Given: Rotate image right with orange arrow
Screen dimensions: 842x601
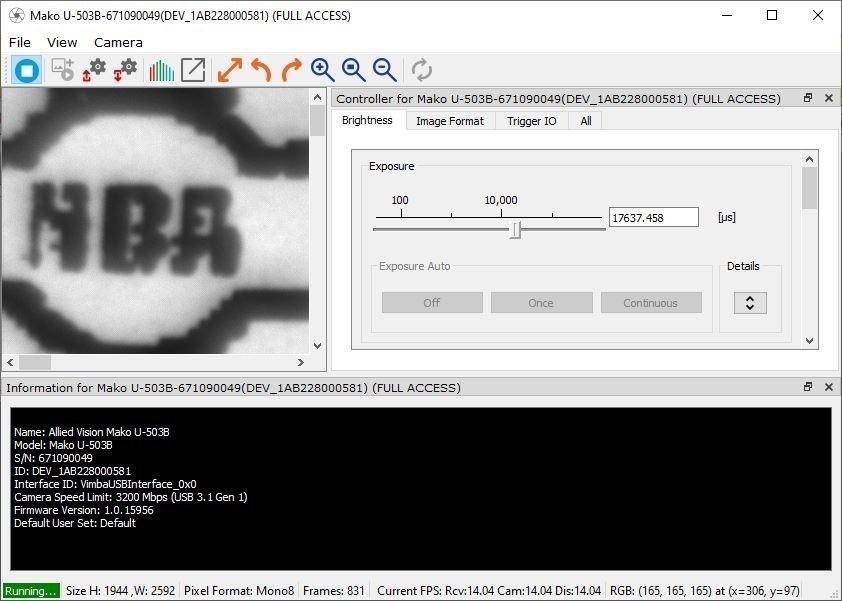Looking at the screenshot, I should click(x=292, y=70).
